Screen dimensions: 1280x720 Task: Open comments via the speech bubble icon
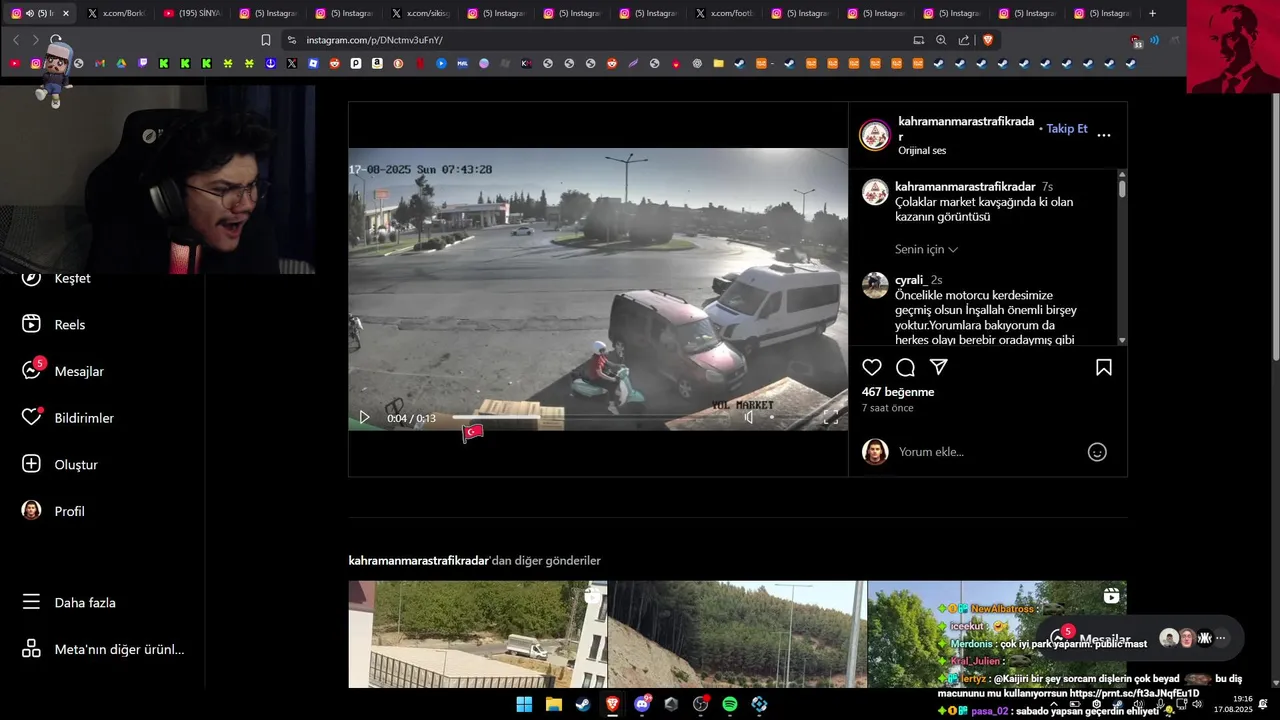pyautogui.click(x=905, y=367)
